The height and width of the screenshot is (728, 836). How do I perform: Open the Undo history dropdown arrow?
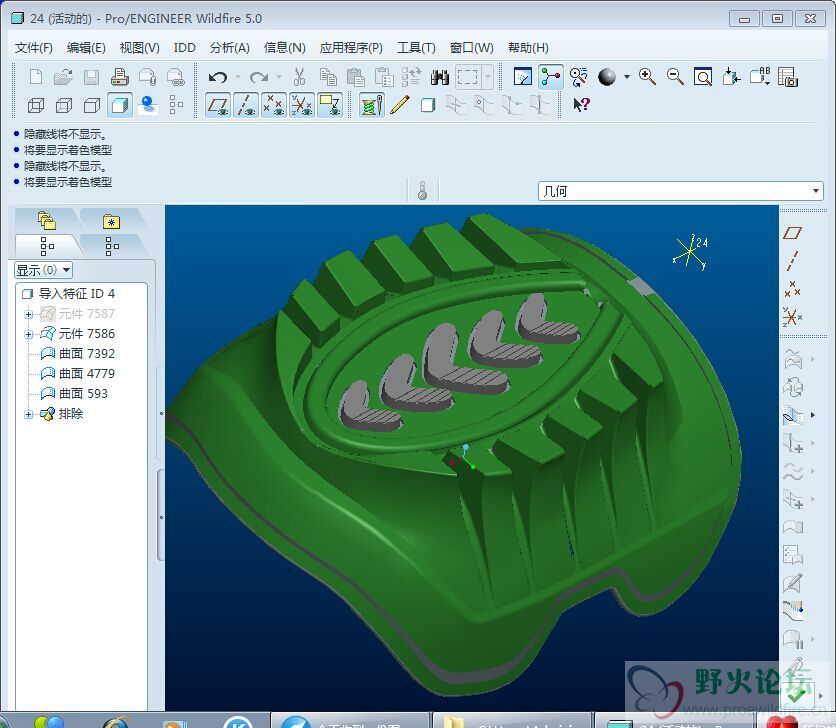[x=237, y=77]
